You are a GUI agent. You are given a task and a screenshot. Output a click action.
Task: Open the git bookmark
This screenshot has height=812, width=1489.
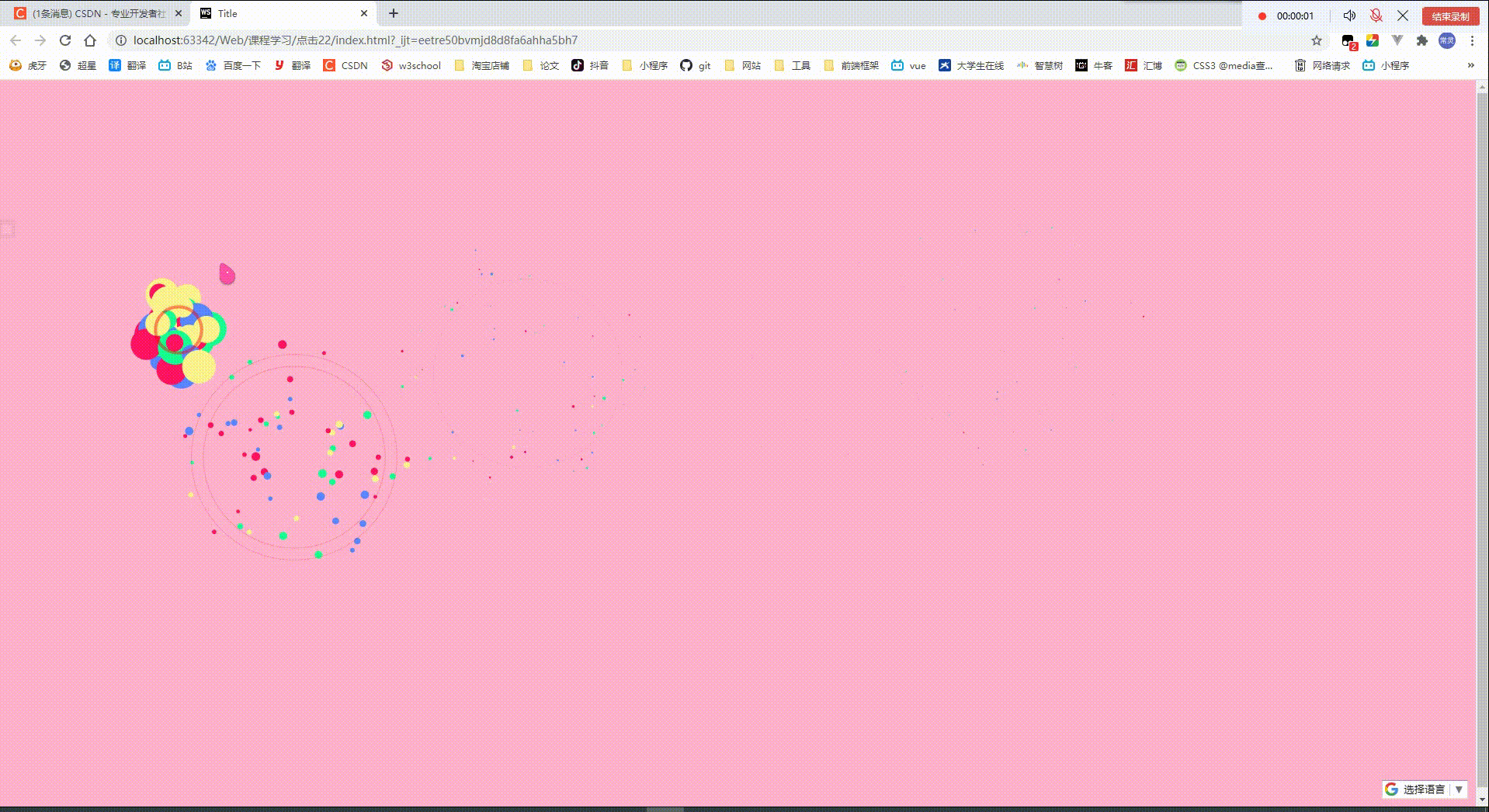(696, 65)
